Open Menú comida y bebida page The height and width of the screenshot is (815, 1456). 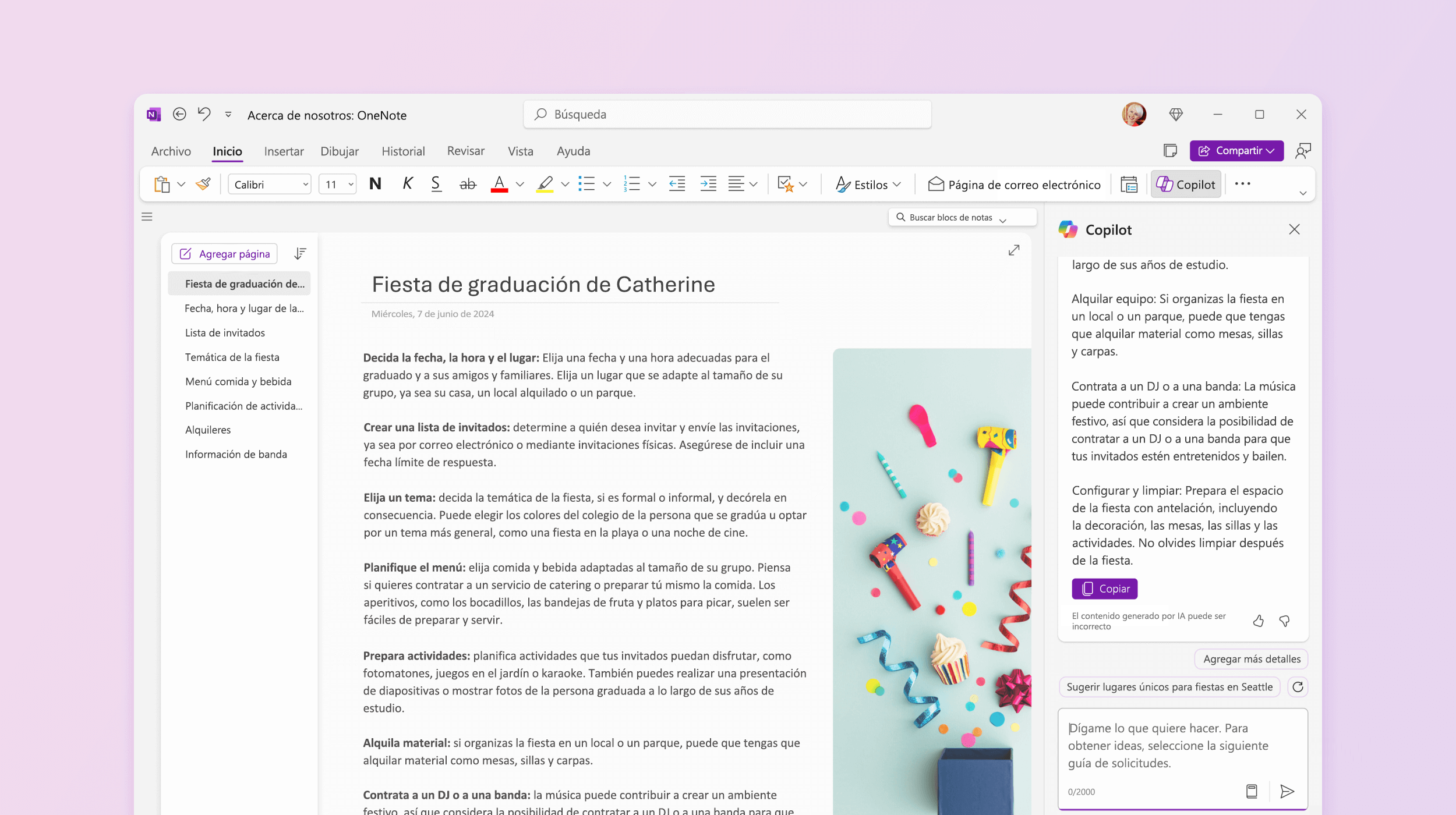pos(239,382)
